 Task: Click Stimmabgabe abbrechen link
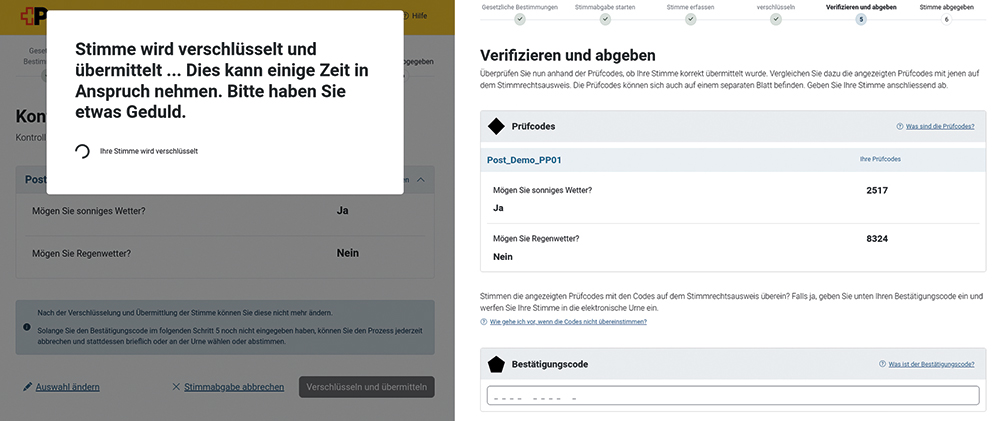pos(234,387)
